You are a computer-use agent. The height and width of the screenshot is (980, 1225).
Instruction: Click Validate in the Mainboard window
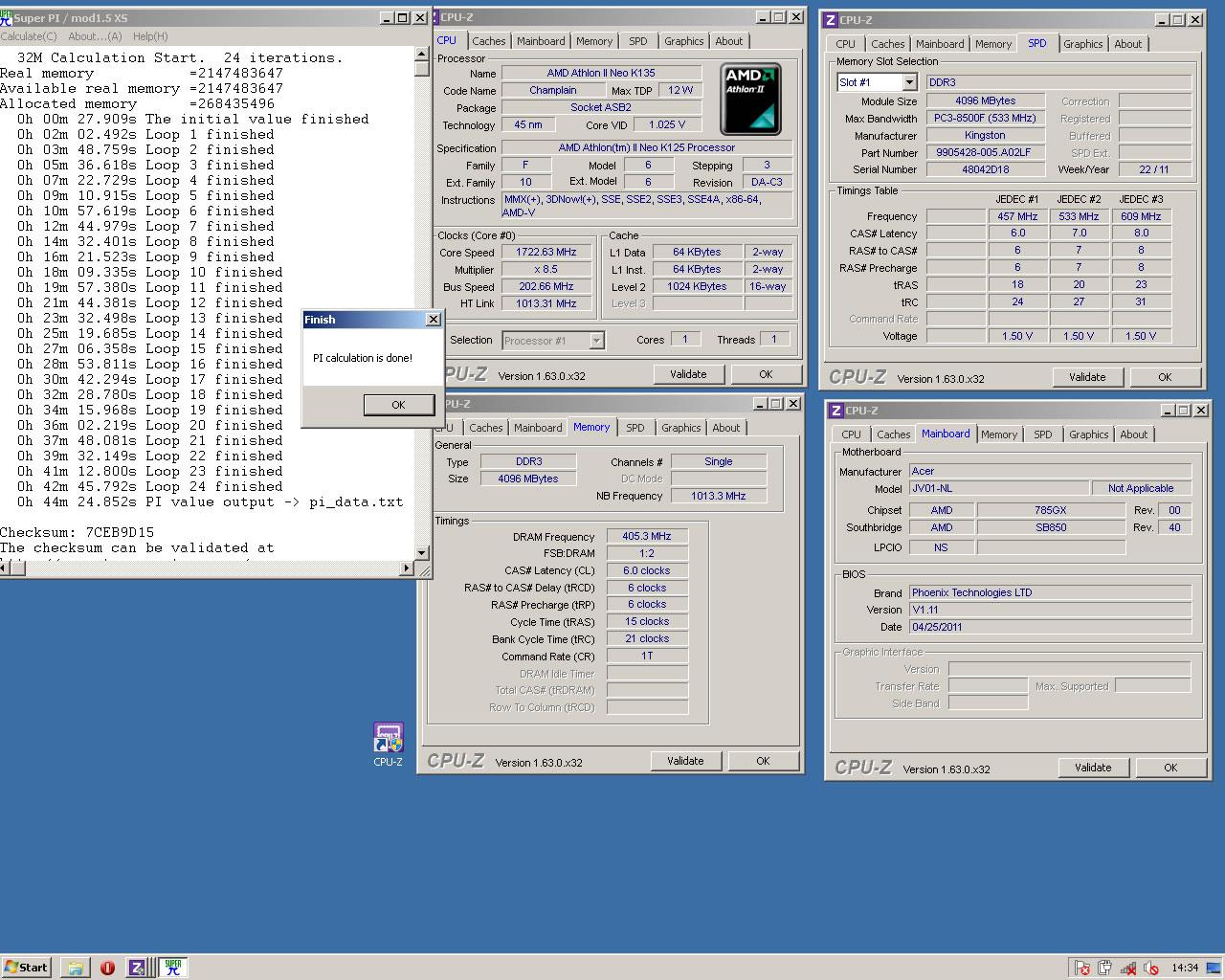point(1093,768)
